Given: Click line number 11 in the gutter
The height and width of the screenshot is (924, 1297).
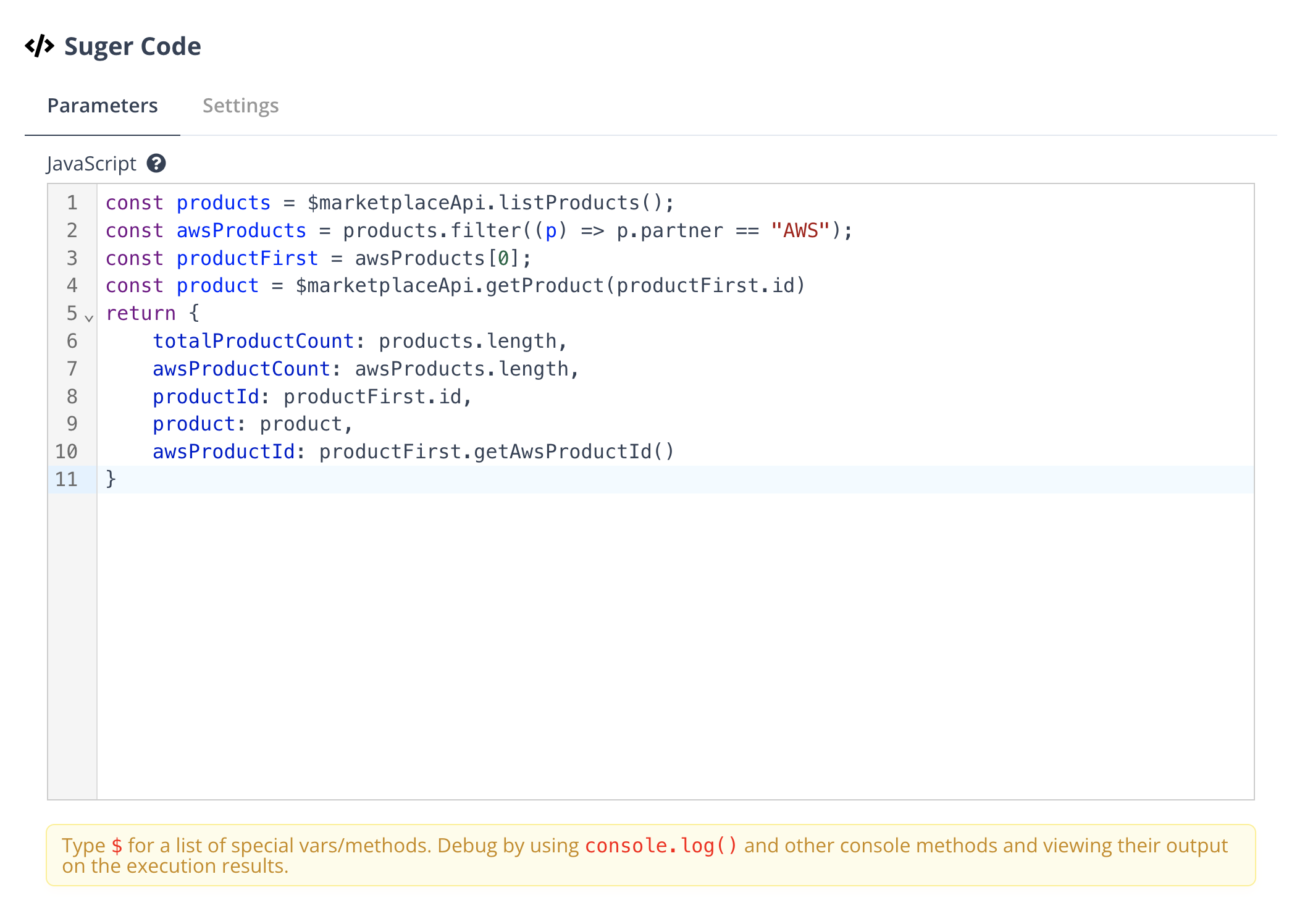Looking at the screenshot, I should point(67,479).
